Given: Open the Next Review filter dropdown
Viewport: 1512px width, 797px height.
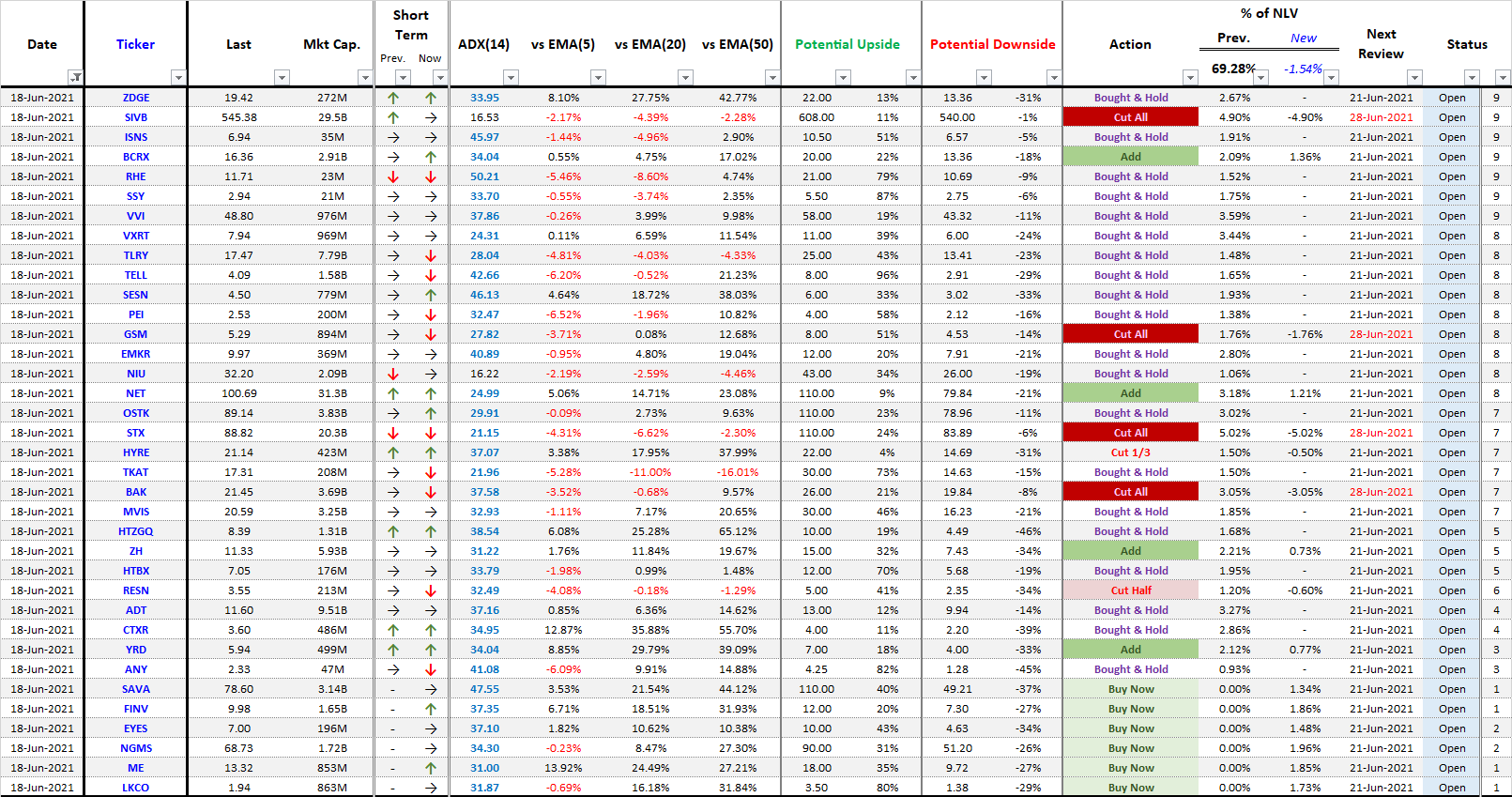Looking at the screenshot, I should click(1414, 77).
